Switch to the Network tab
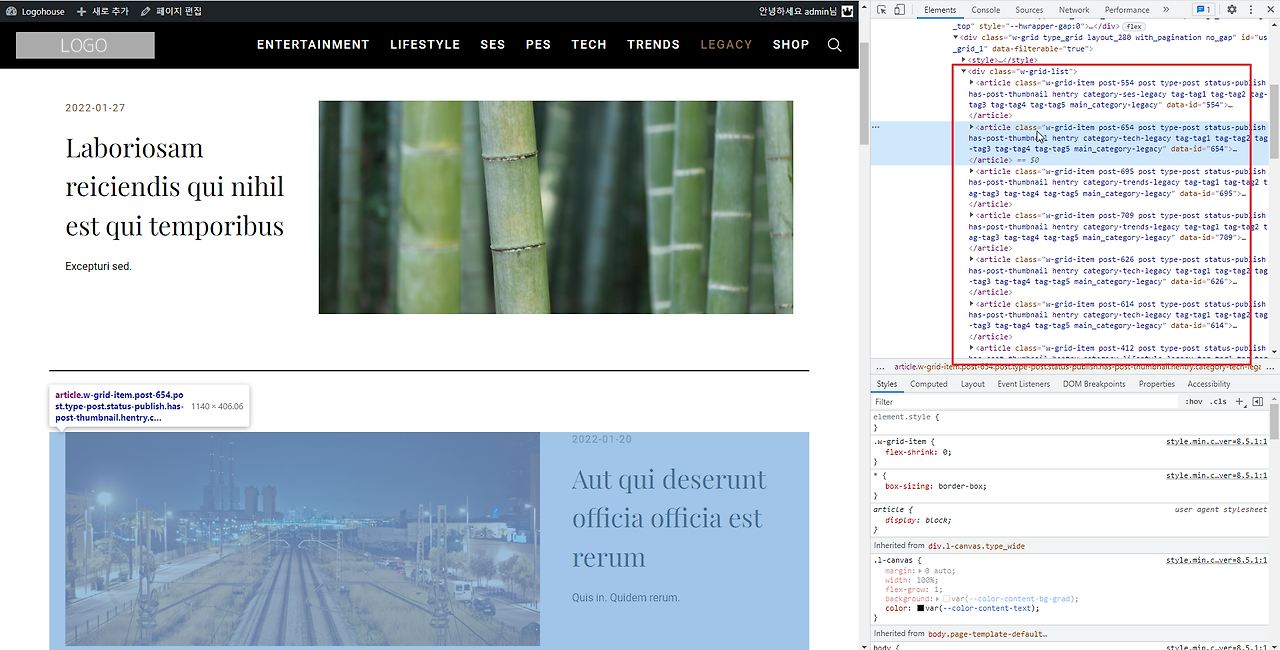This screenshot has height=650, width=1280. click(1074, 10)
